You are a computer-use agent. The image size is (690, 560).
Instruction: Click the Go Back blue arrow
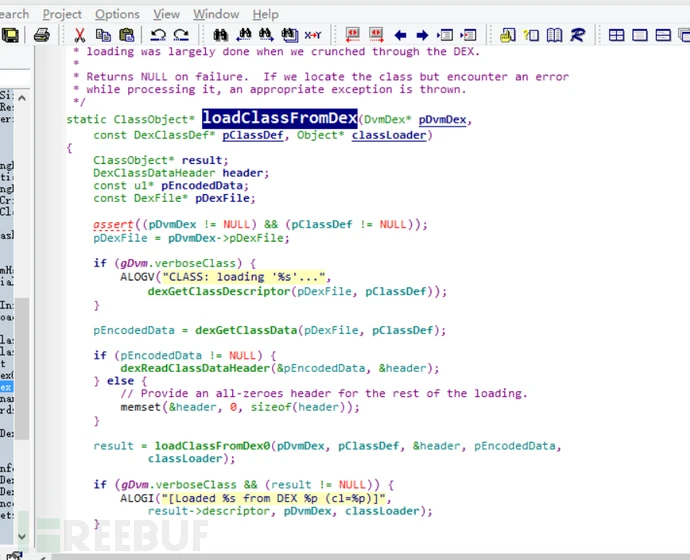[400, 35]
